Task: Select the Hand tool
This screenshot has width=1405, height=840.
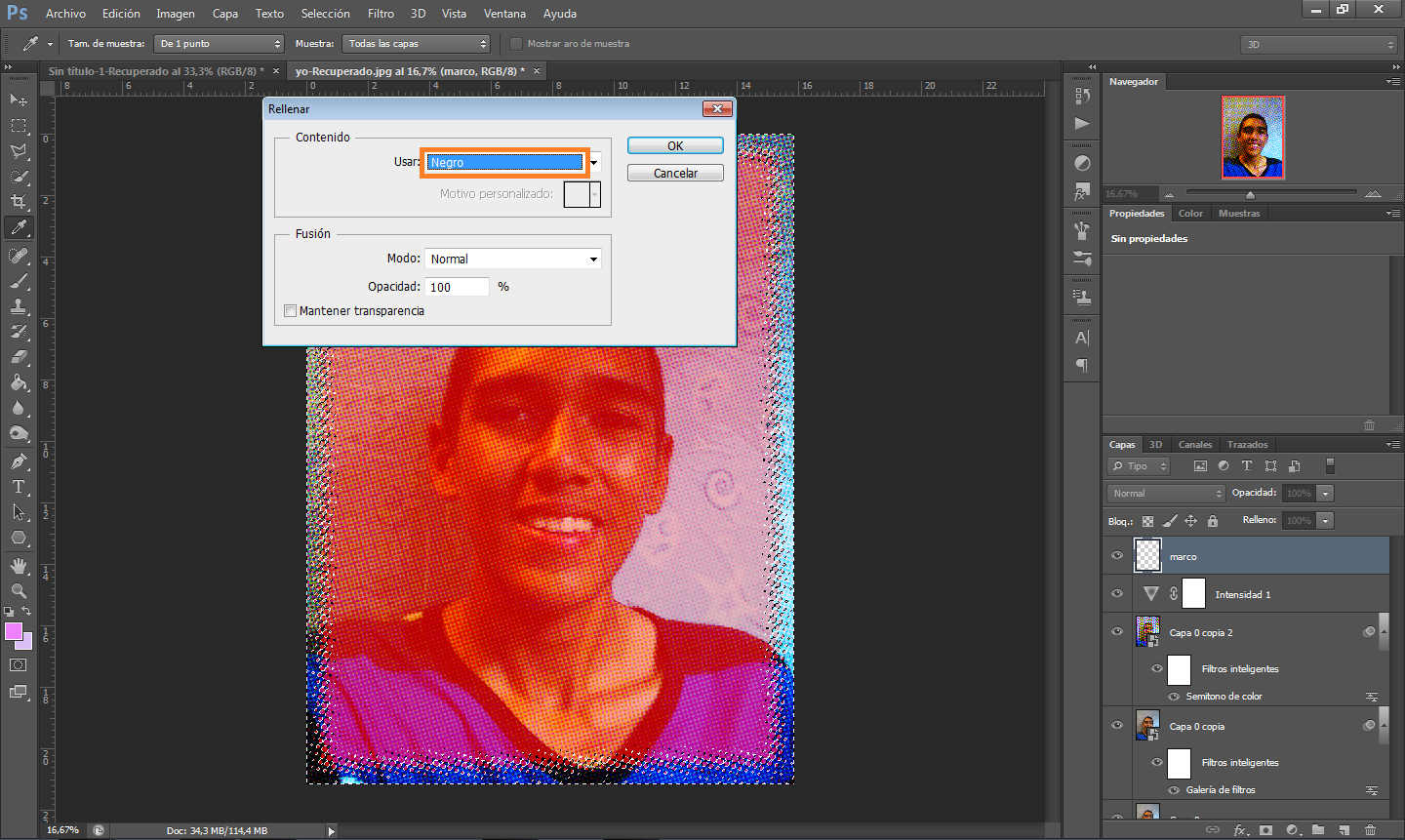Action: pos(19,566)
